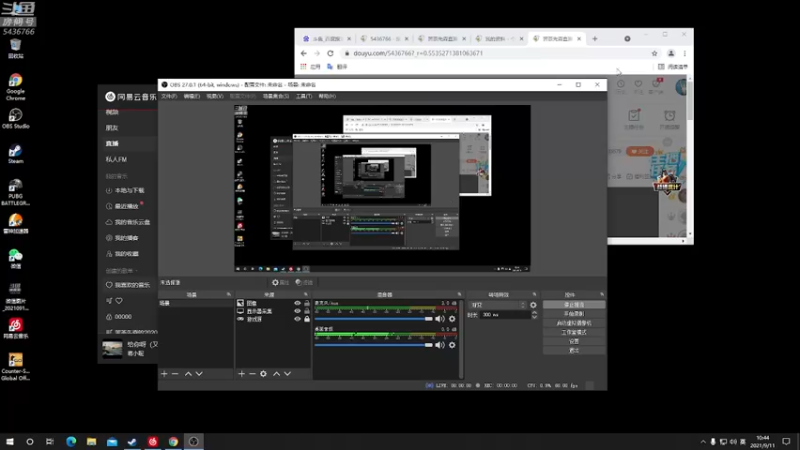Click Start Recording button in OBS Controls
The height and width of the screenshot is (450, 800).
[x=574, y=314]
